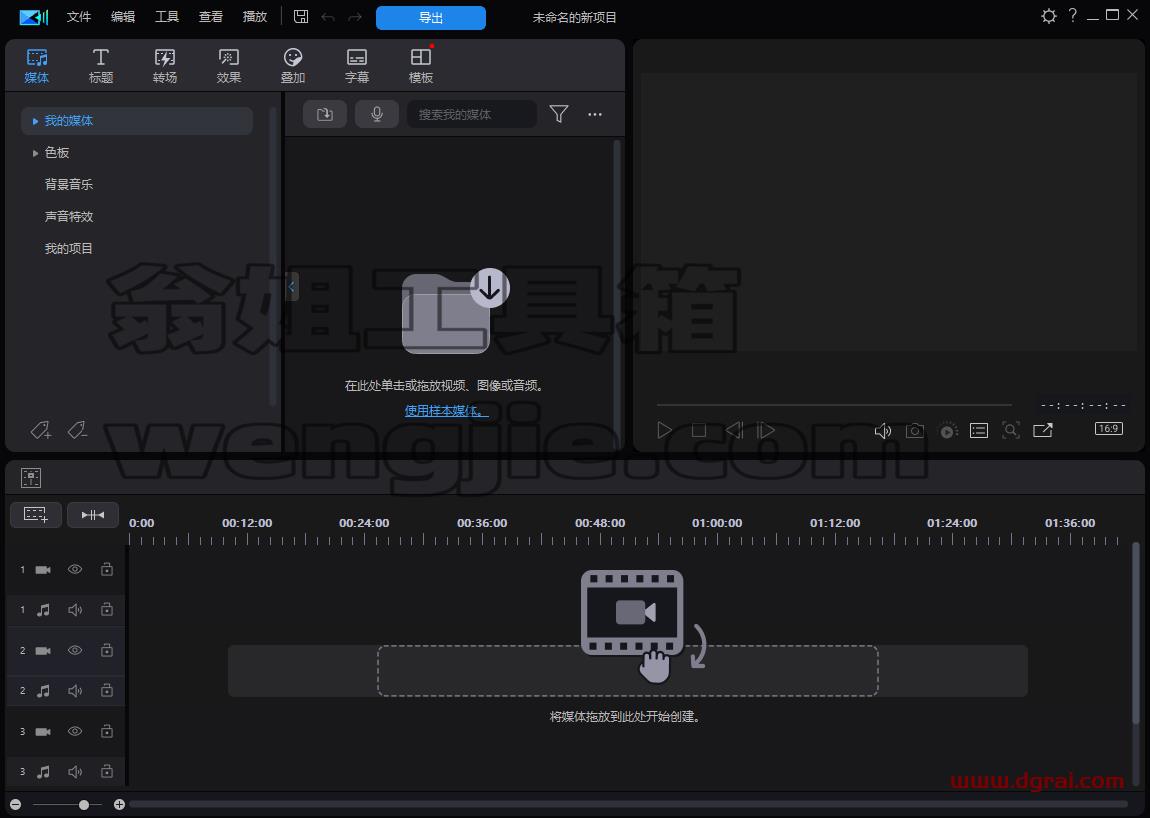Mute audio track 2
The height and width of the screenshot is (818, 1150).
75,691
